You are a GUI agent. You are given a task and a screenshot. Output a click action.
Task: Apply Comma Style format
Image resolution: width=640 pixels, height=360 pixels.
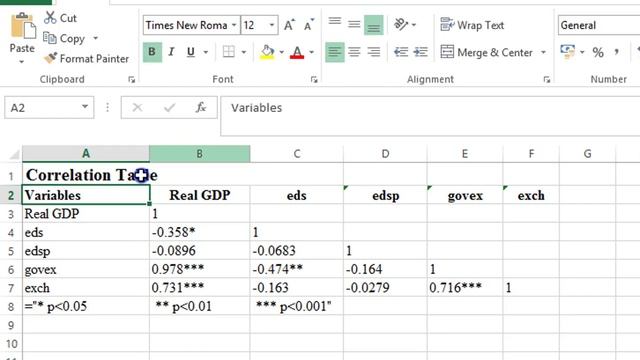click(616, 52)
